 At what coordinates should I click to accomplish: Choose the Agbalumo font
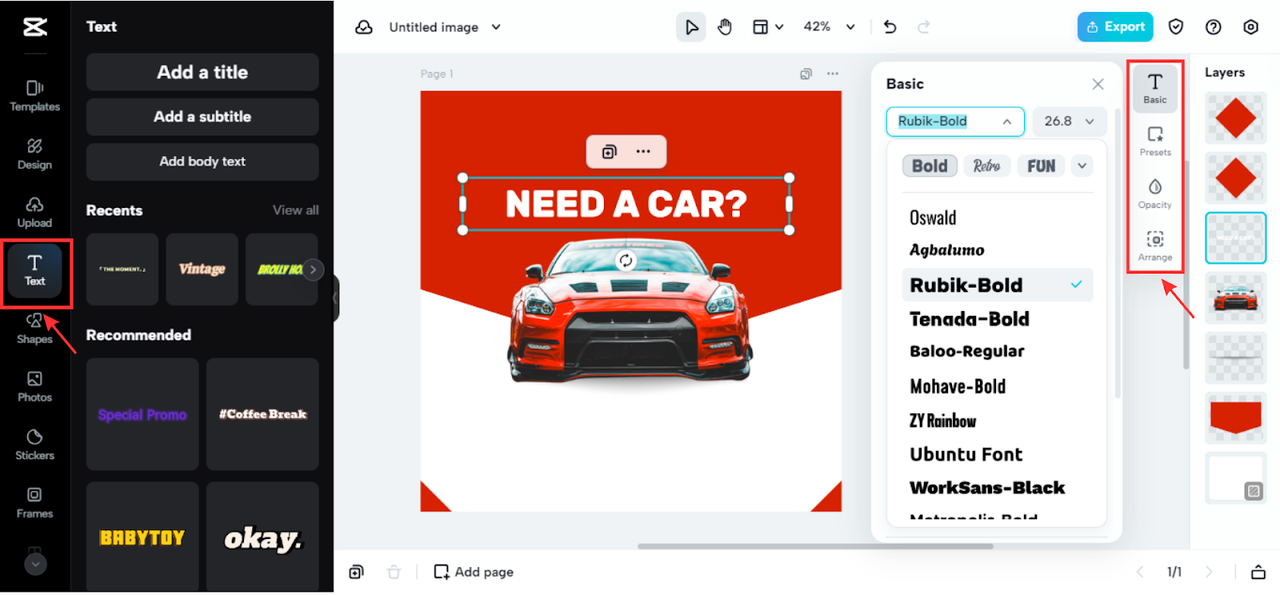pos(997,250)
